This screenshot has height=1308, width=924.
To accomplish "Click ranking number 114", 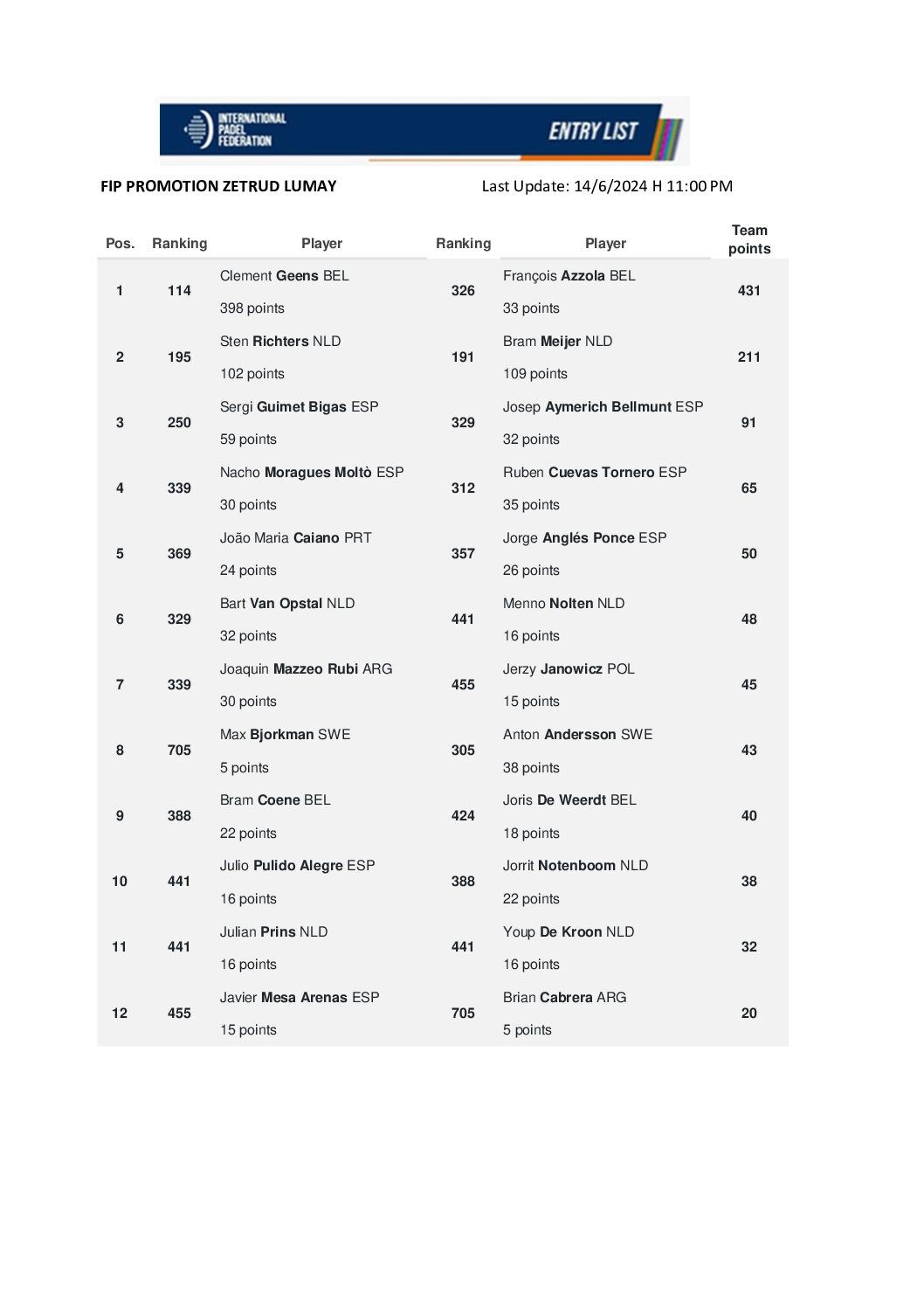I will [x=179, y=291].
